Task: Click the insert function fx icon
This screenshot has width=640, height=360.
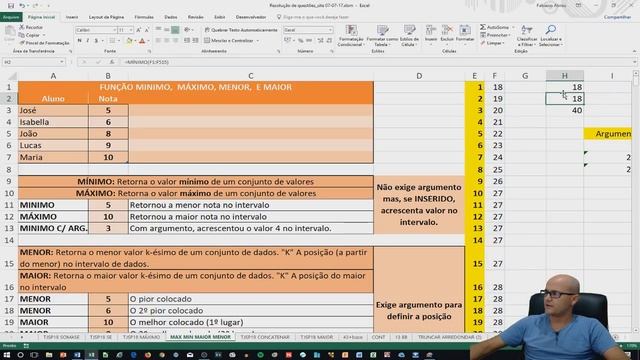Action: (x=112, y=62)
